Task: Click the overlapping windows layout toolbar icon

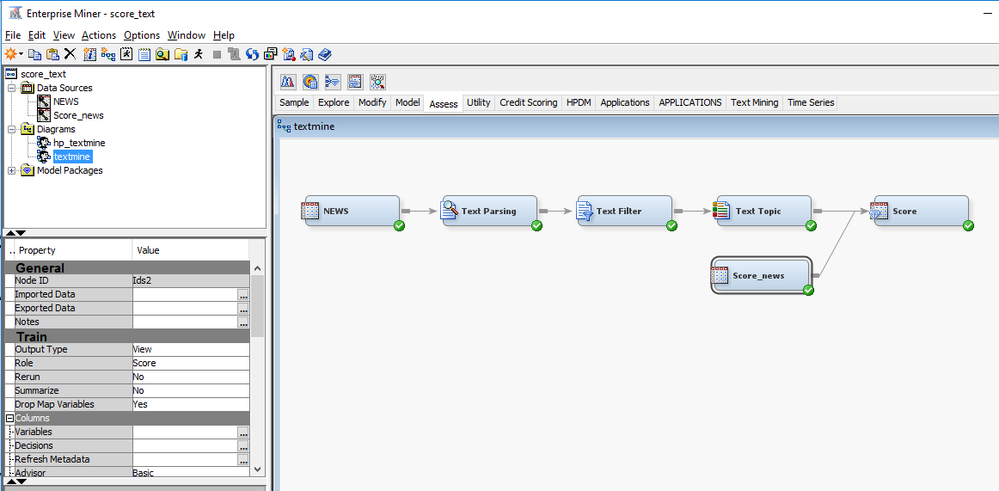Action: [271, 54]
